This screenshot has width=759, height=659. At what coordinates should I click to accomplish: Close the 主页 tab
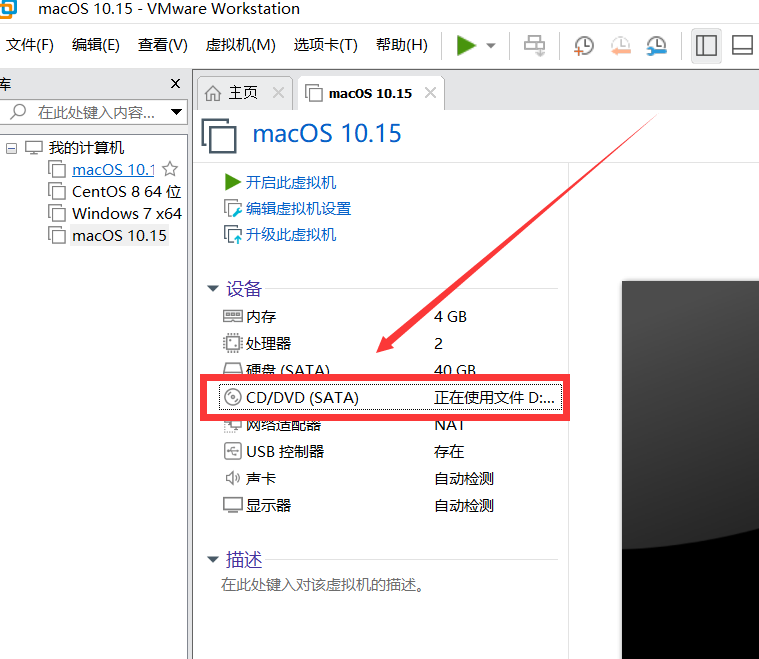[278, 92]
